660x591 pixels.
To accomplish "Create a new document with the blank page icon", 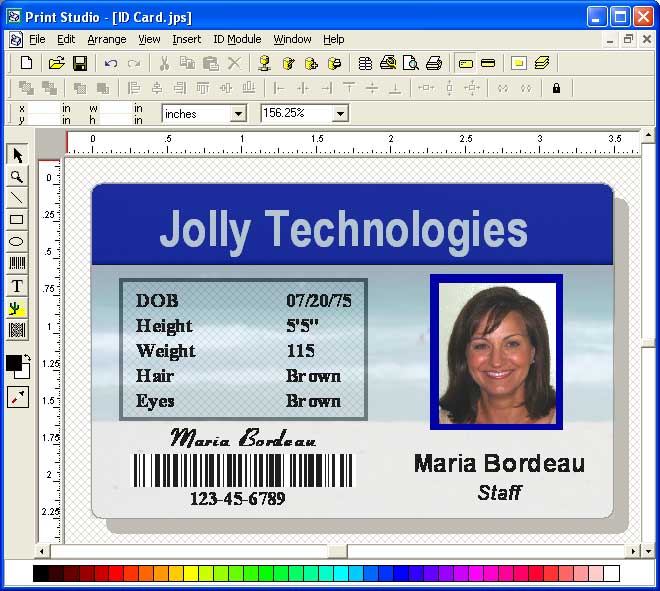I will point(27,63).
